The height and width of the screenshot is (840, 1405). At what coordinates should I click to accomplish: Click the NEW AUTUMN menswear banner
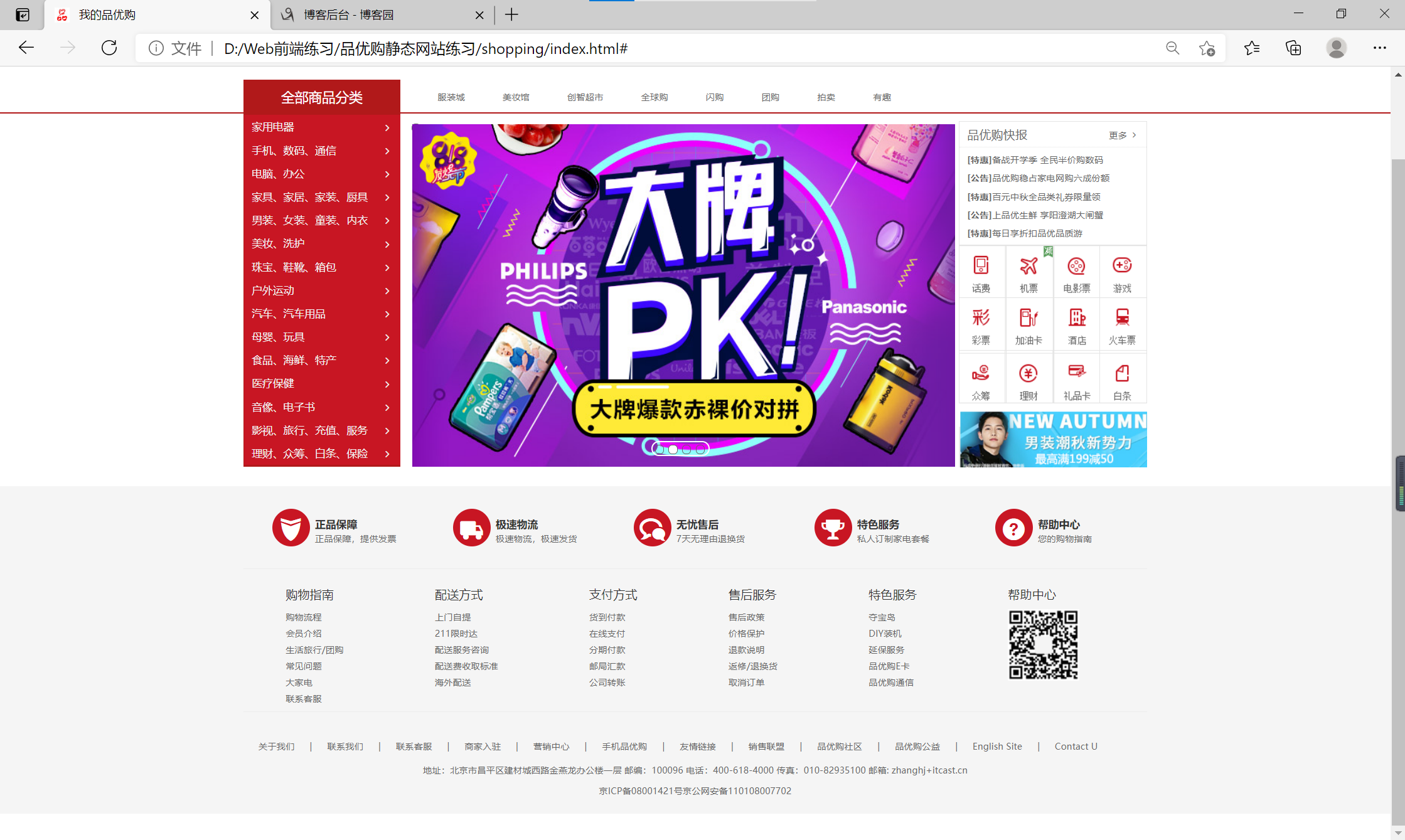[x=1053, y=439]
